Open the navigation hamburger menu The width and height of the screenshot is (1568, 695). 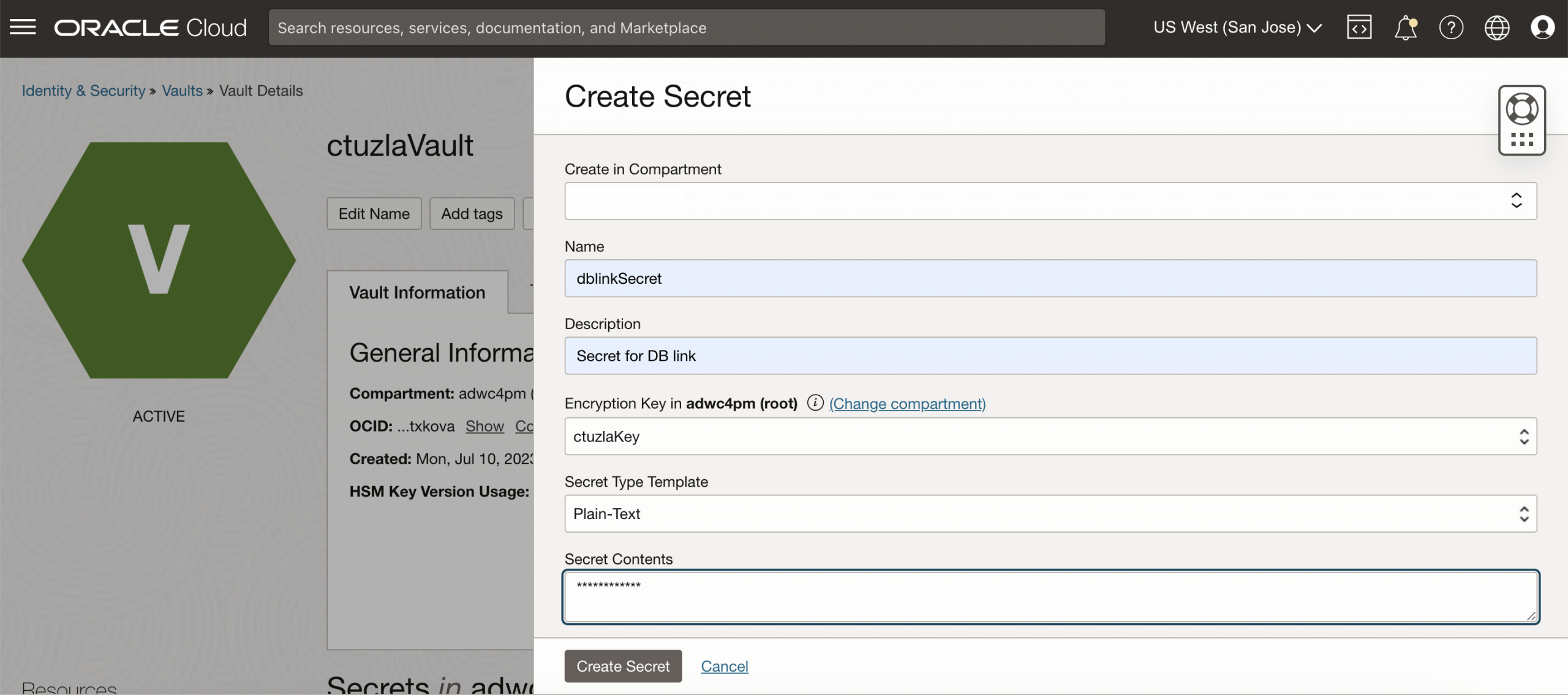coord(23,27)
